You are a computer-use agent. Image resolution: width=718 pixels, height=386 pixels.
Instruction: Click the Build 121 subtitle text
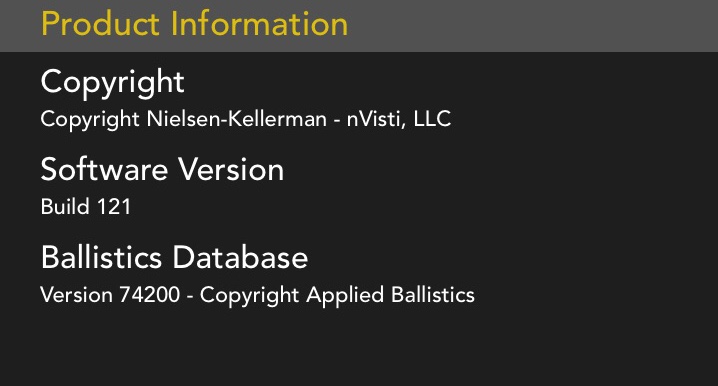[86, 207]
